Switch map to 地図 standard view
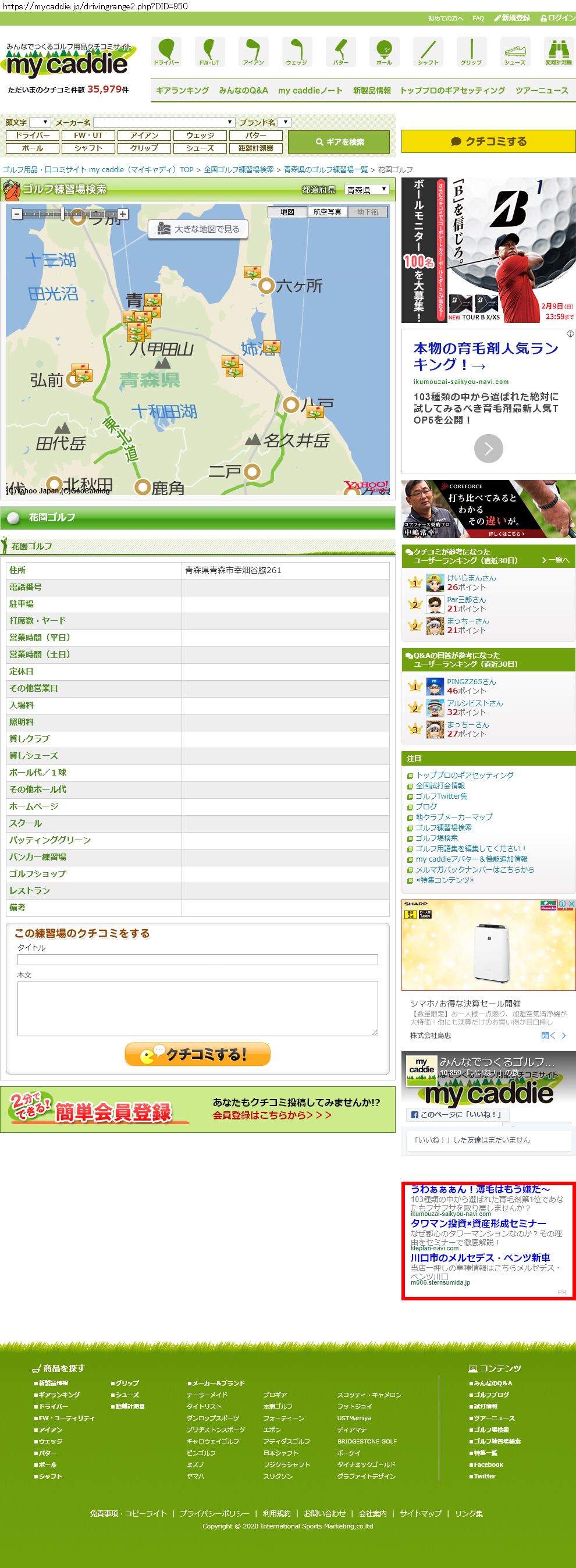This screenshot has width=576, height=1568. click(287, 212)
